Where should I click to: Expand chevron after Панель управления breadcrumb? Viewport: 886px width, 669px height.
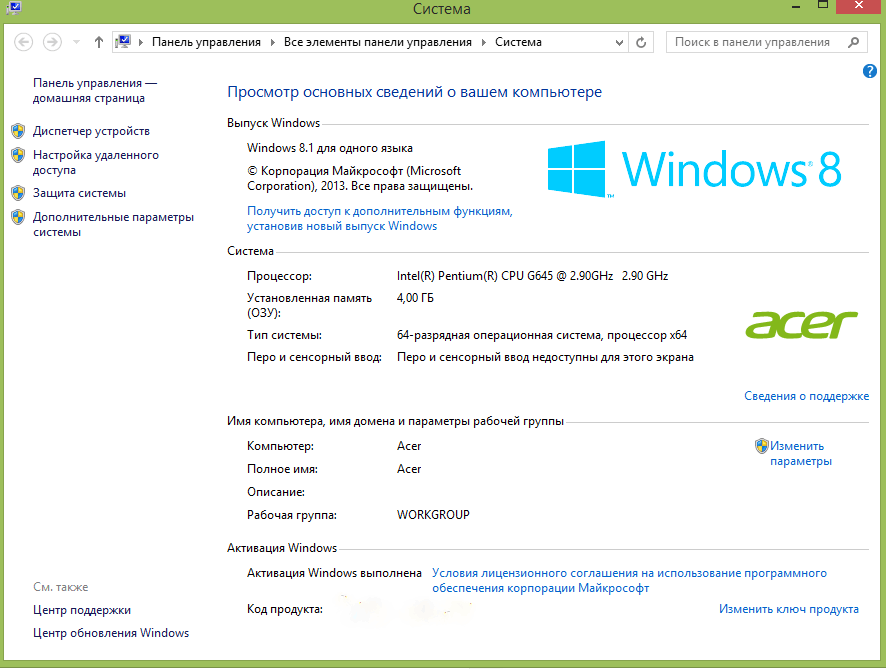tap(272, 42)
